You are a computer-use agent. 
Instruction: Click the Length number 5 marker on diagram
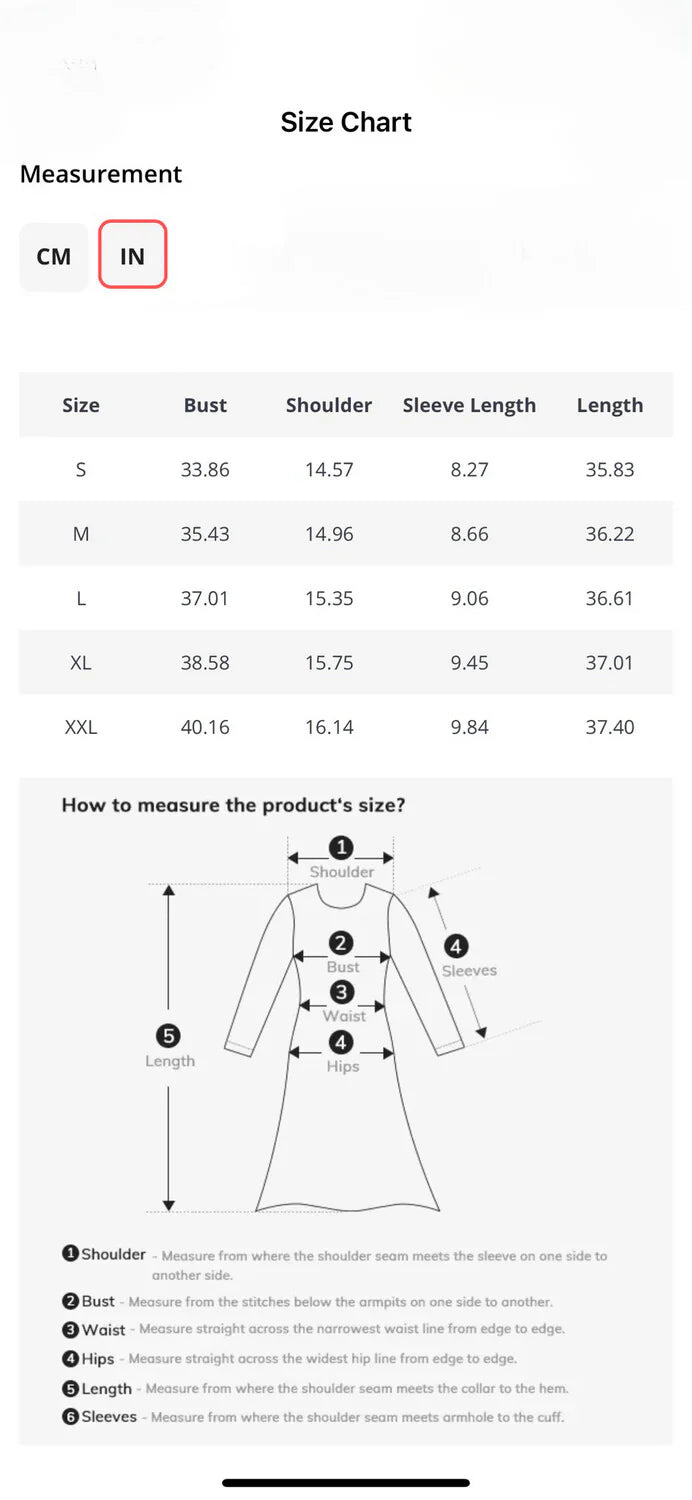[169, 1036]
